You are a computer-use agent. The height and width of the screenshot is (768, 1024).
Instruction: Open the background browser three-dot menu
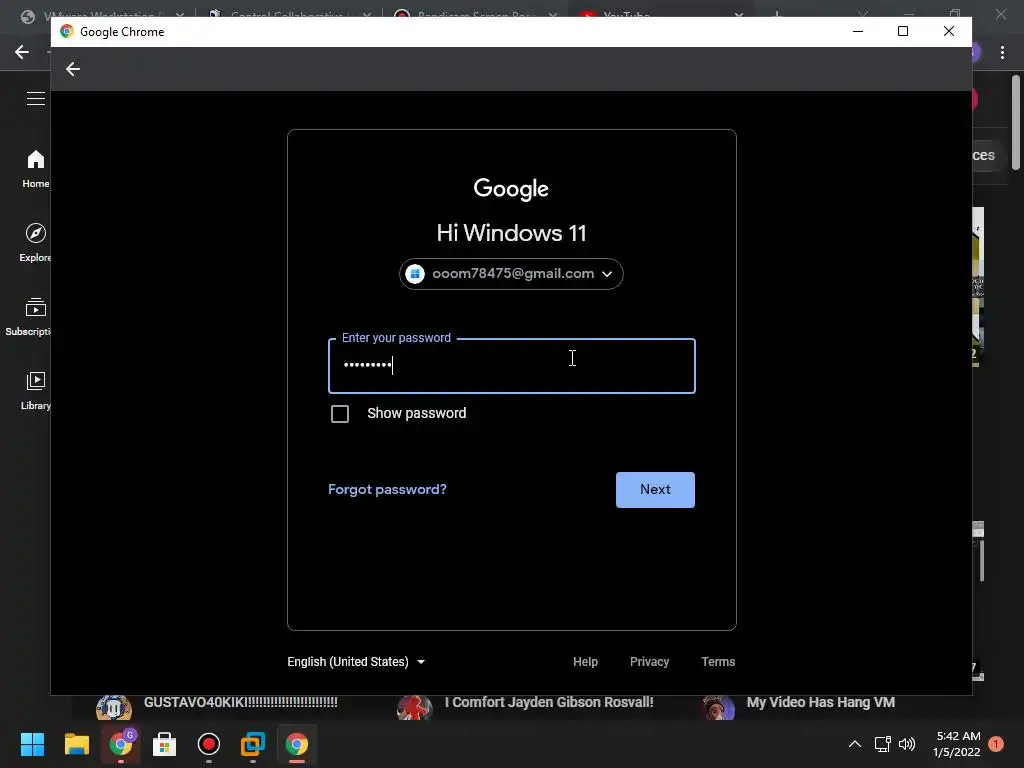pos(1002,52)
